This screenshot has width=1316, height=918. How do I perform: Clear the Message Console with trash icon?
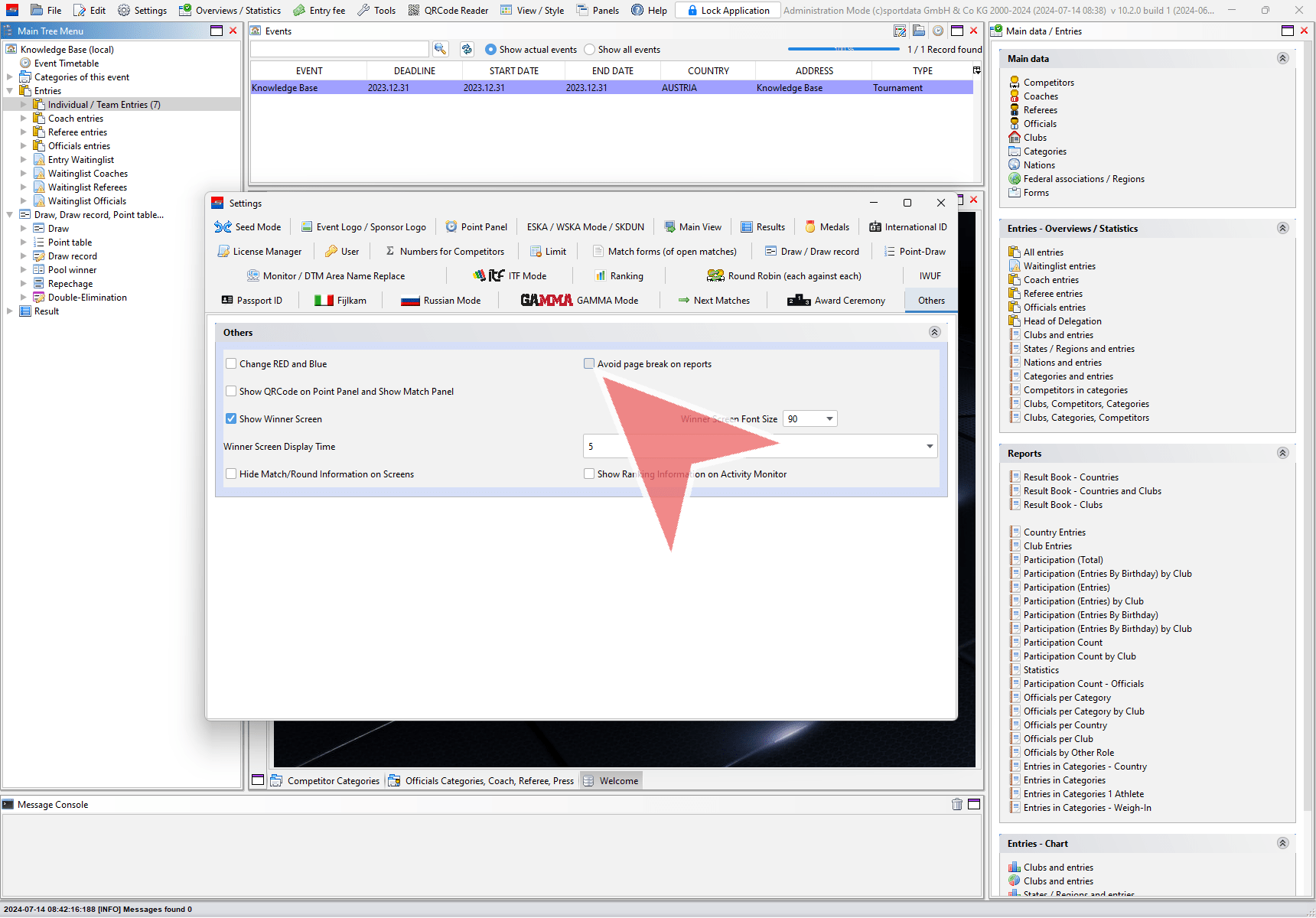(956, 804)
